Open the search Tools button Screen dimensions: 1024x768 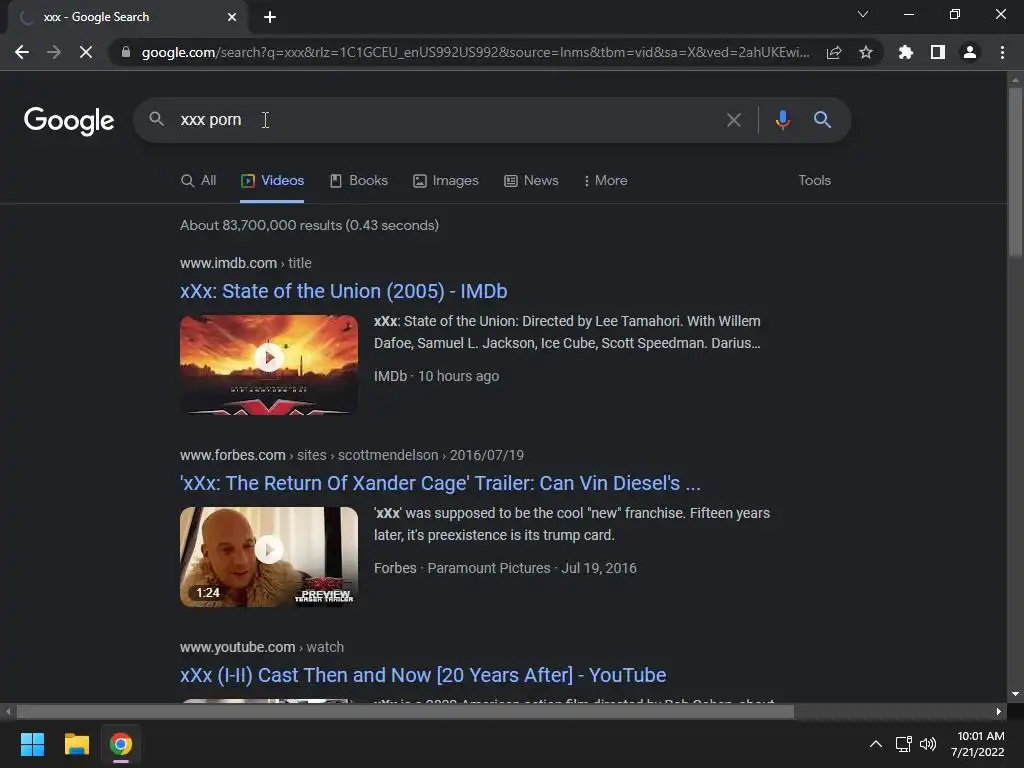(x=814, y=181)
